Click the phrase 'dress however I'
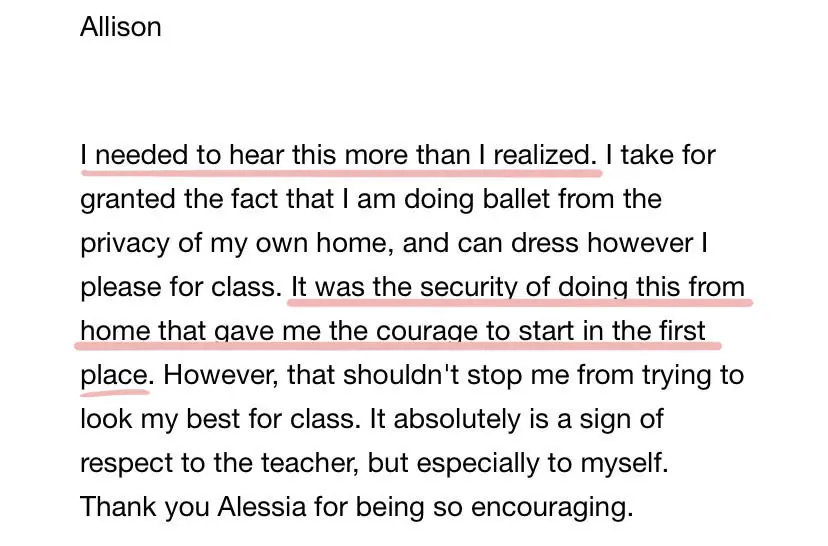 (609, 243)
